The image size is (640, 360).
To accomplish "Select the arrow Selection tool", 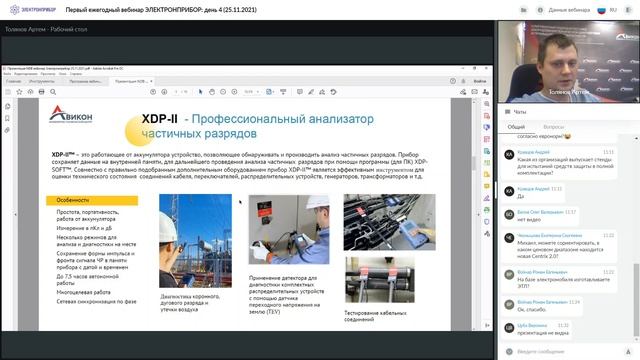I will coord(200,92).
